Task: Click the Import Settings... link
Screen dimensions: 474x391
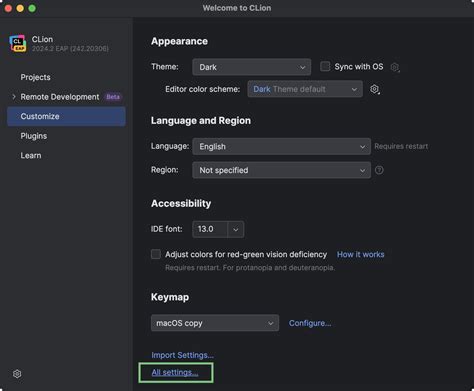Action: coord(182,355)
